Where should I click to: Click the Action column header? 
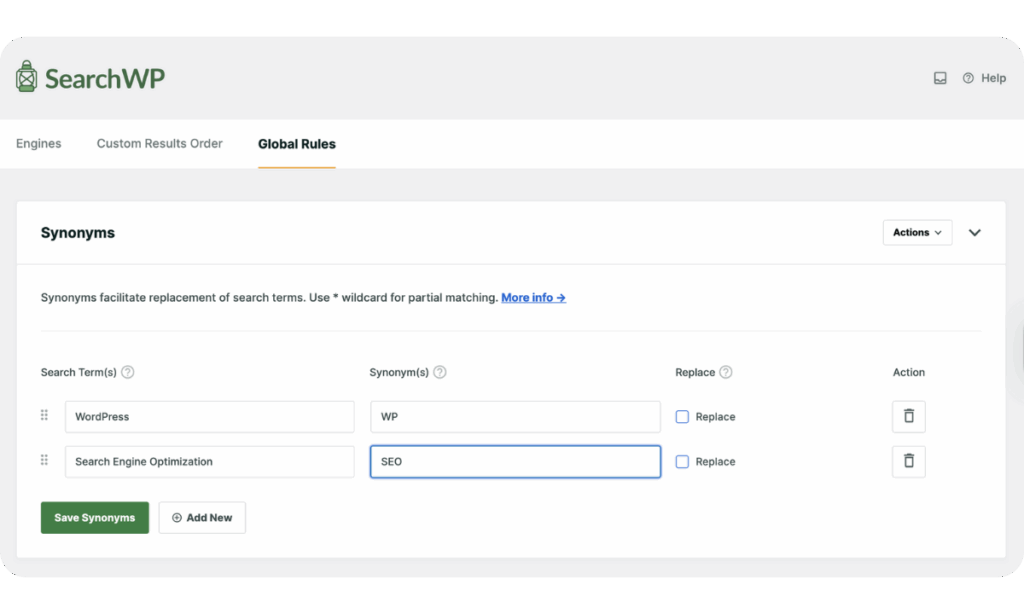click(x=908, y=372)
